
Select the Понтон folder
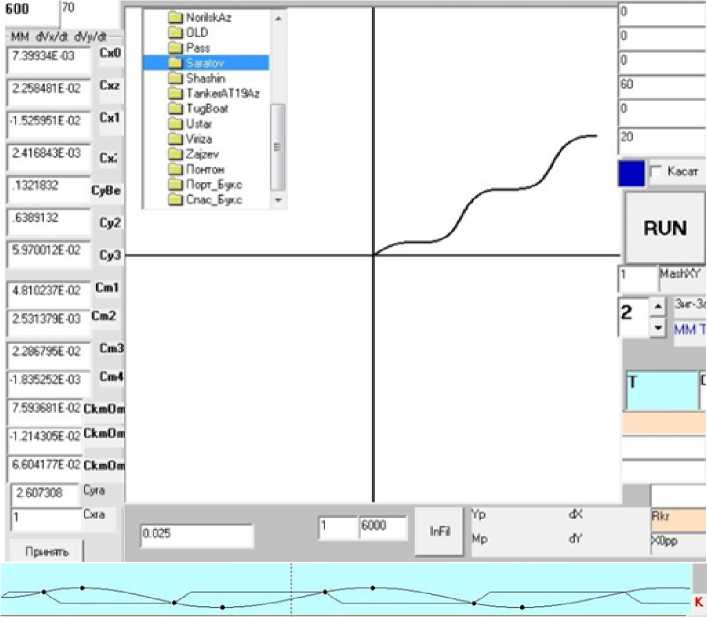(x=197, y=170)
